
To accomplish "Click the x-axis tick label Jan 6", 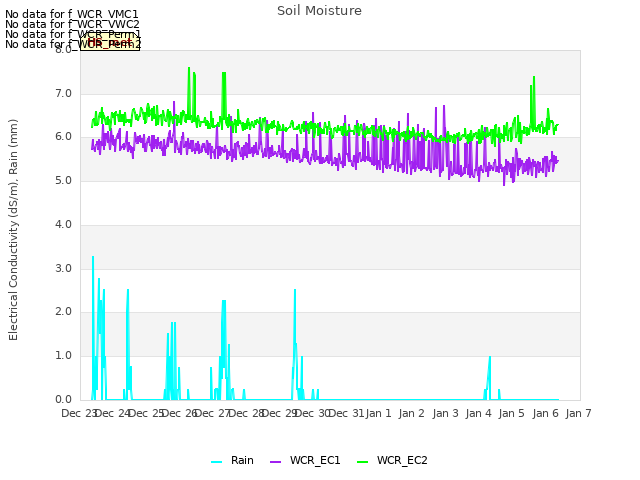I will [545, 413].
